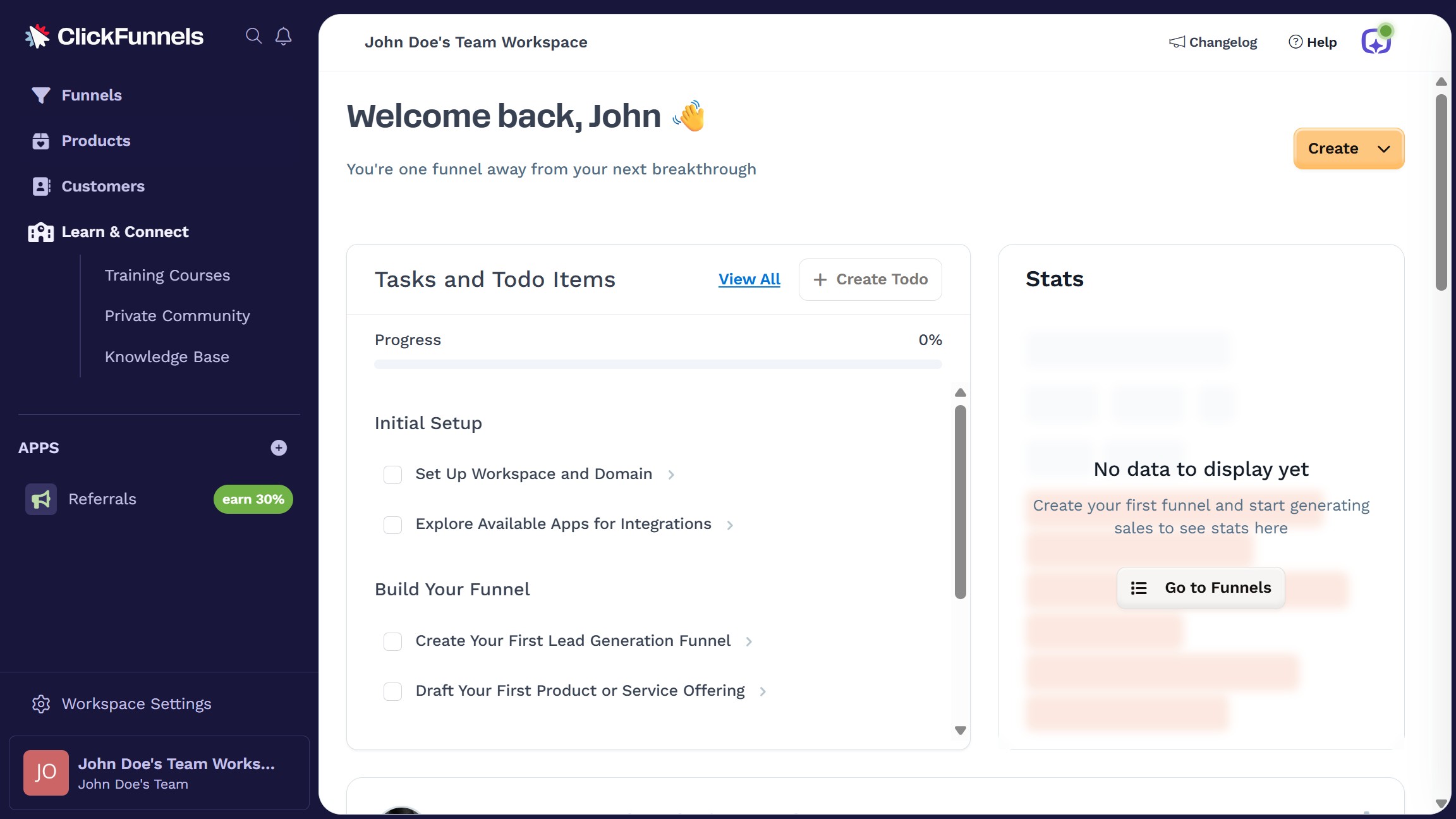Viewport: 1456px width, 819px height.
Task: Select Funnels in the sidebar
Action: tap(92, 95)
